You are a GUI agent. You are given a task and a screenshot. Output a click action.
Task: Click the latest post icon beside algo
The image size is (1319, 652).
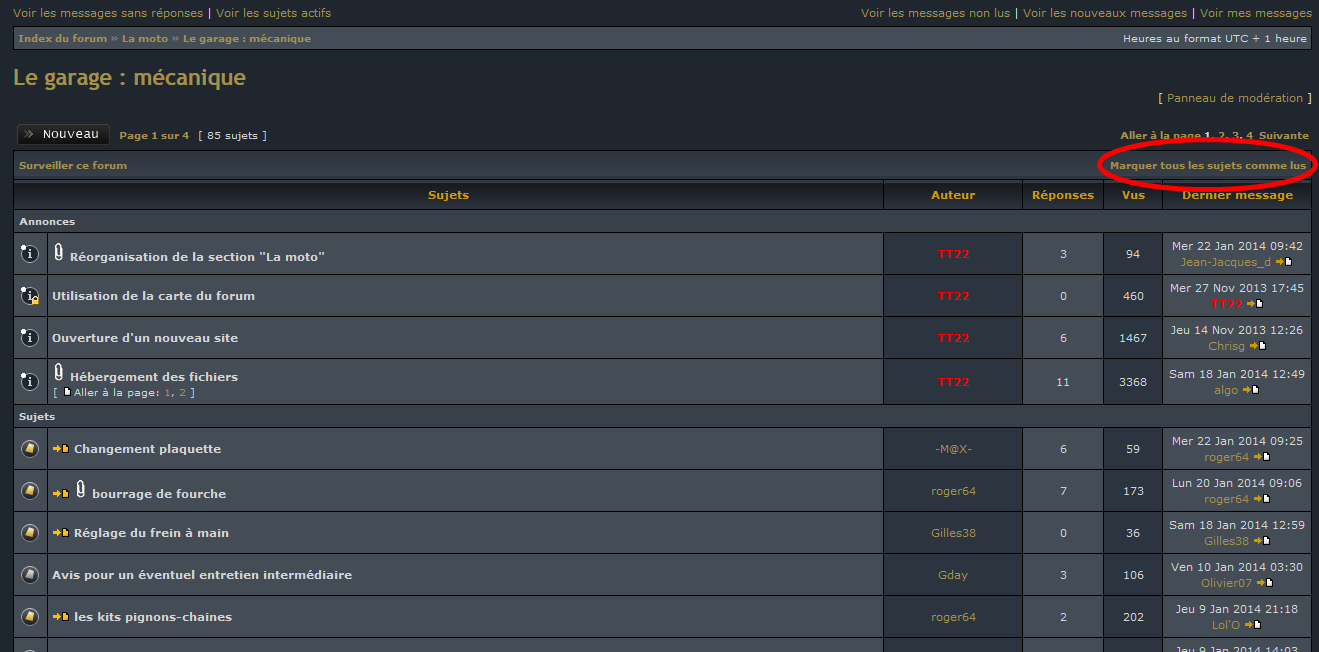(x=1251, y=390)
